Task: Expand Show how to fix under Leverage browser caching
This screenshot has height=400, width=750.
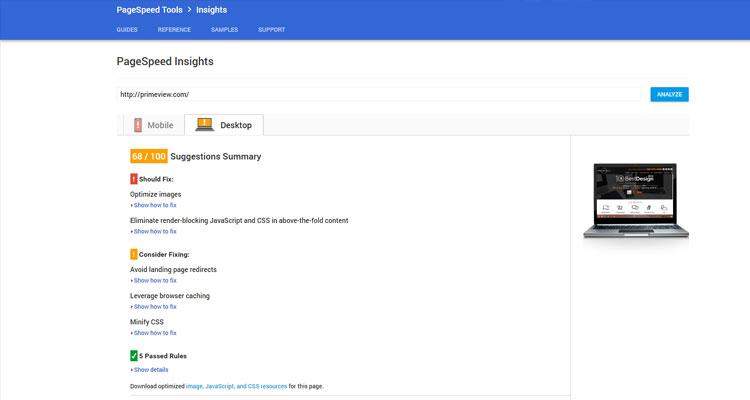Action: pos(154,307)
